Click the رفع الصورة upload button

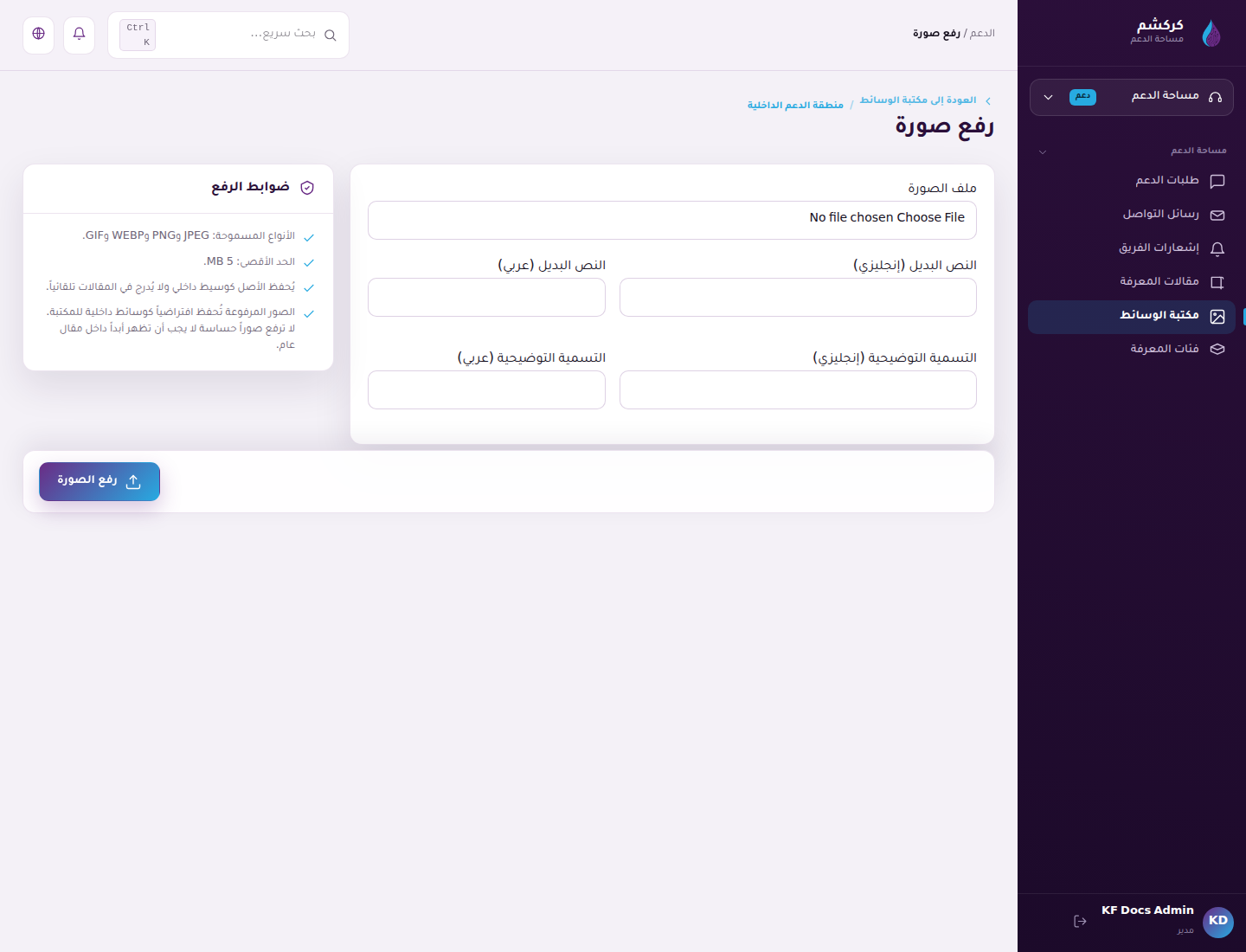pyautogui.click(x=100, y=481)
